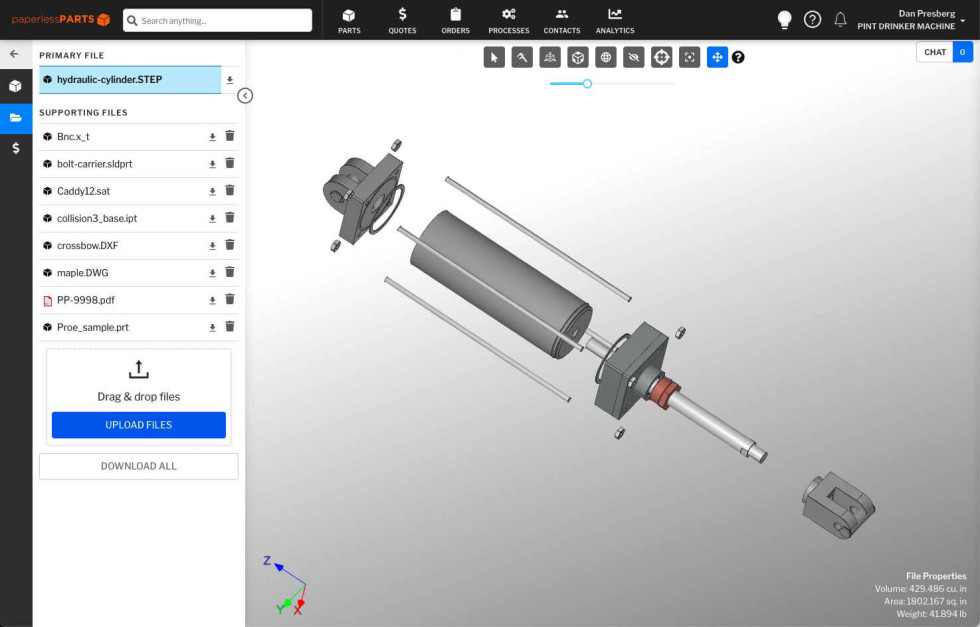Click the hidden geometry eye-slash icon

633,57
